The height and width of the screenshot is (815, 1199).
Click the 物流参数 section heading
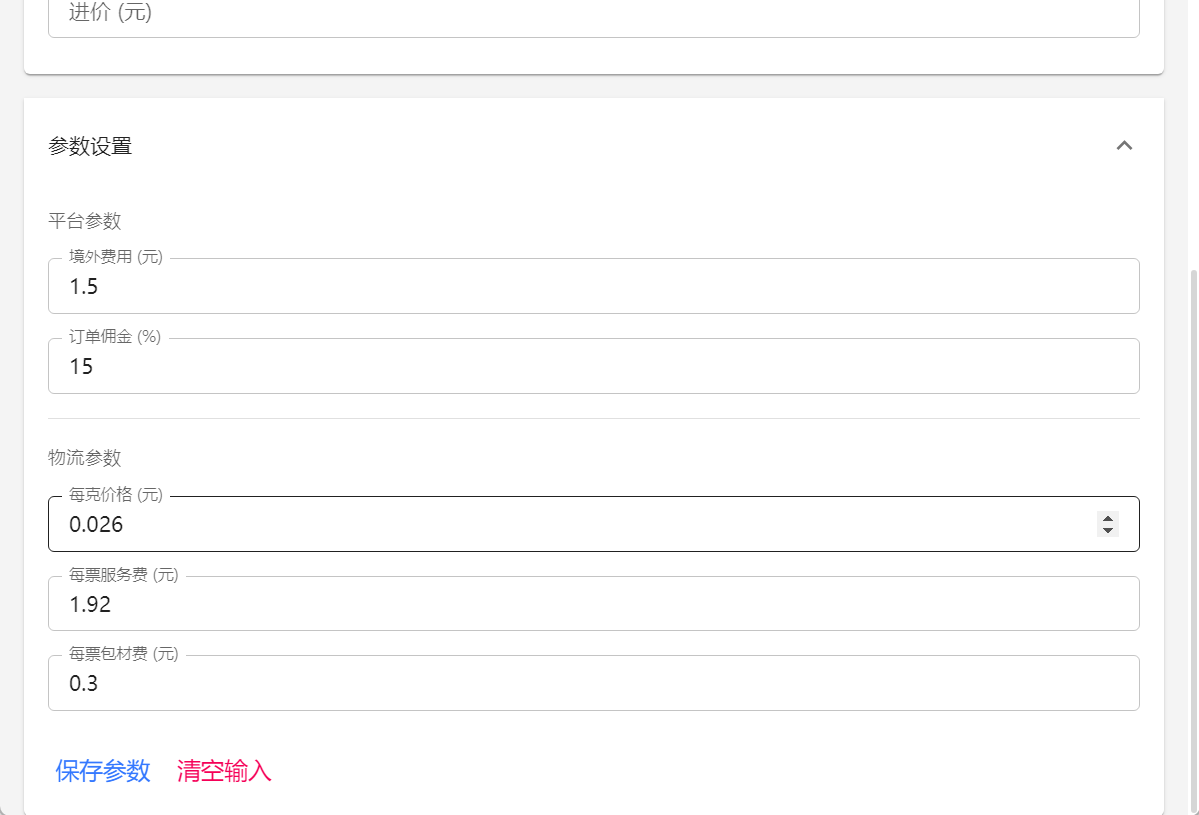[x=85, y=458]
